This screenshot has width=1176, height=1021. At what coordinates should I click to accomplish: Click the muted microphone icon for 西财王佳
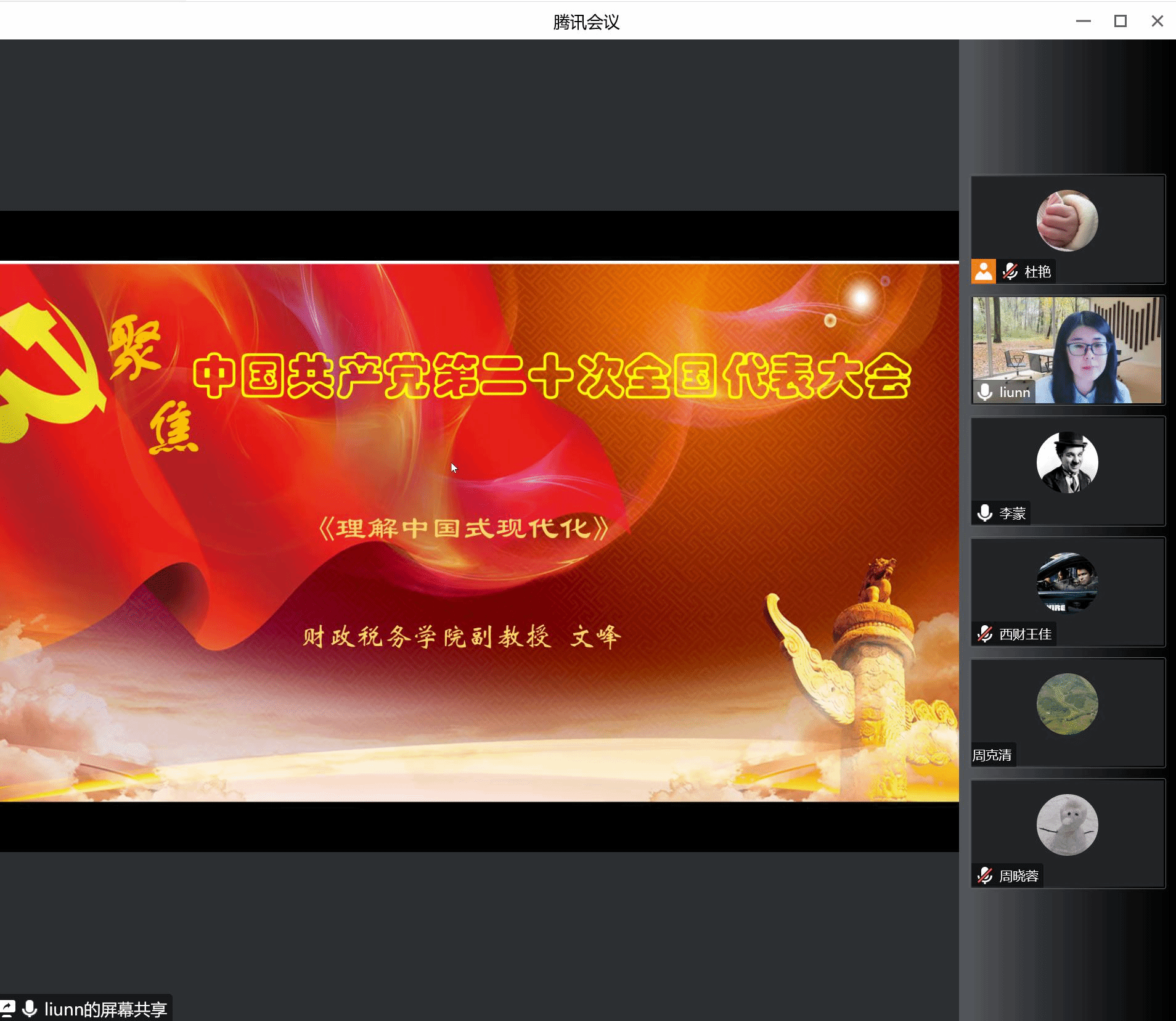point(985,634)
